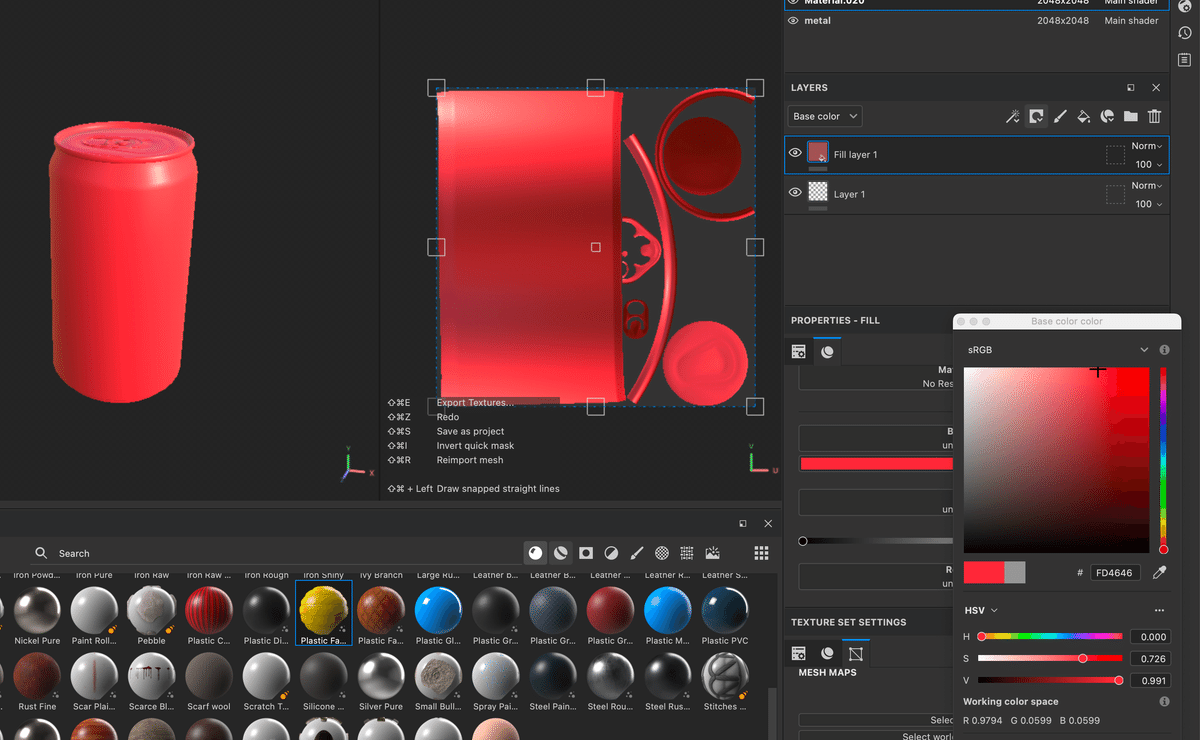
Task: Create a new folder in the Layers panel
Action: point(1130,116)
